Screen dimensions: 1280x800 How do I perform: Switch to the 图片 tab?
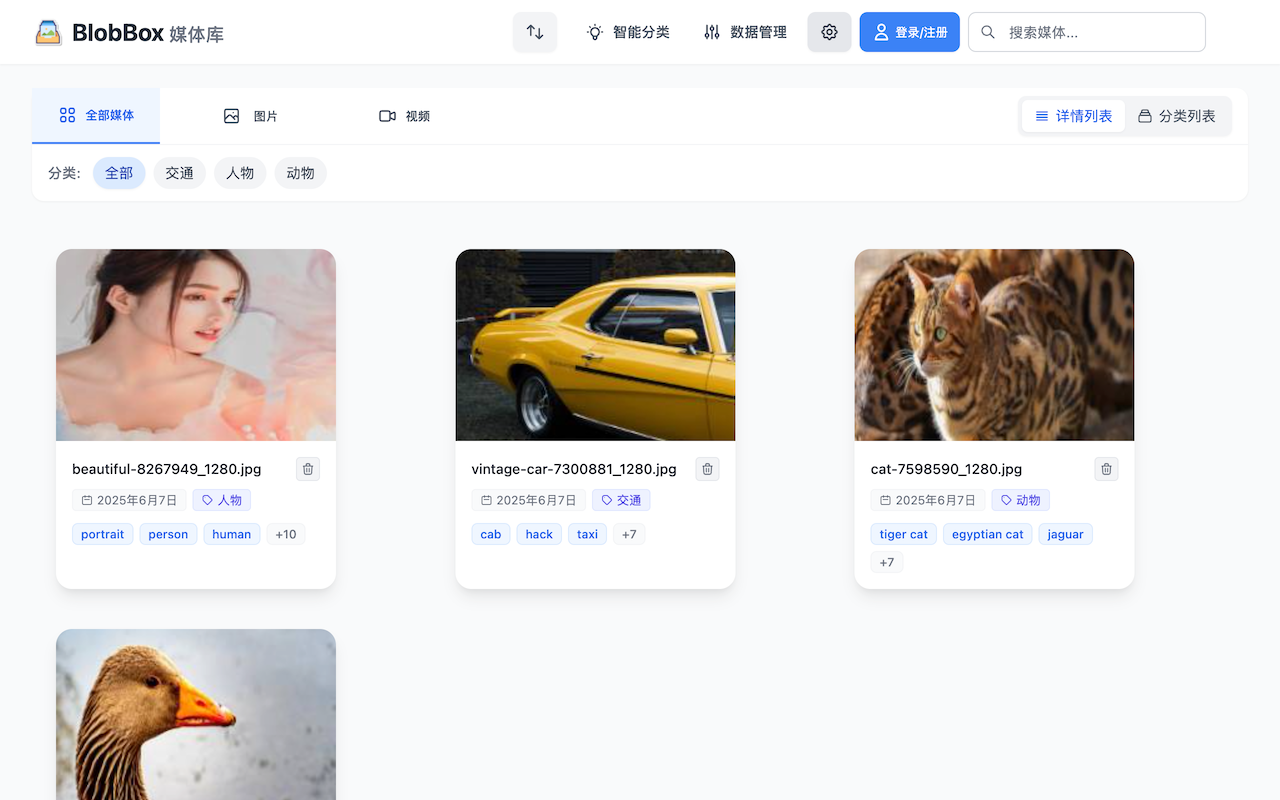(x=250, y=116)
